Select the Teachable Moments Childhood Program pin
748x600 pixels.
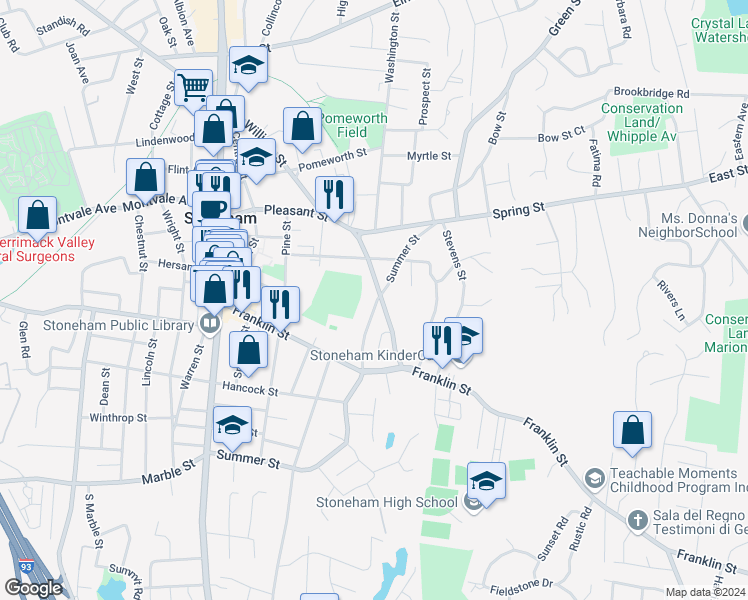[594, 479]
